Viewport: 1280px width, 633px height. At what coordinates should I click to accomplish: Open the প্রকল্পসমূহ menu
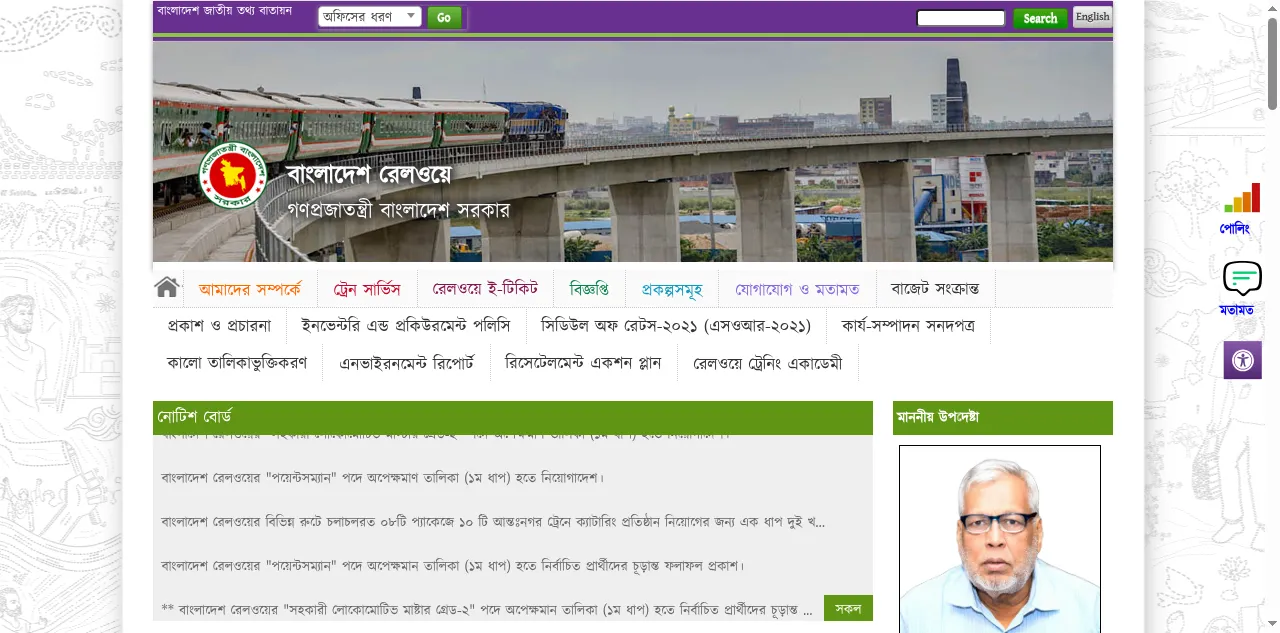[672, 290]
